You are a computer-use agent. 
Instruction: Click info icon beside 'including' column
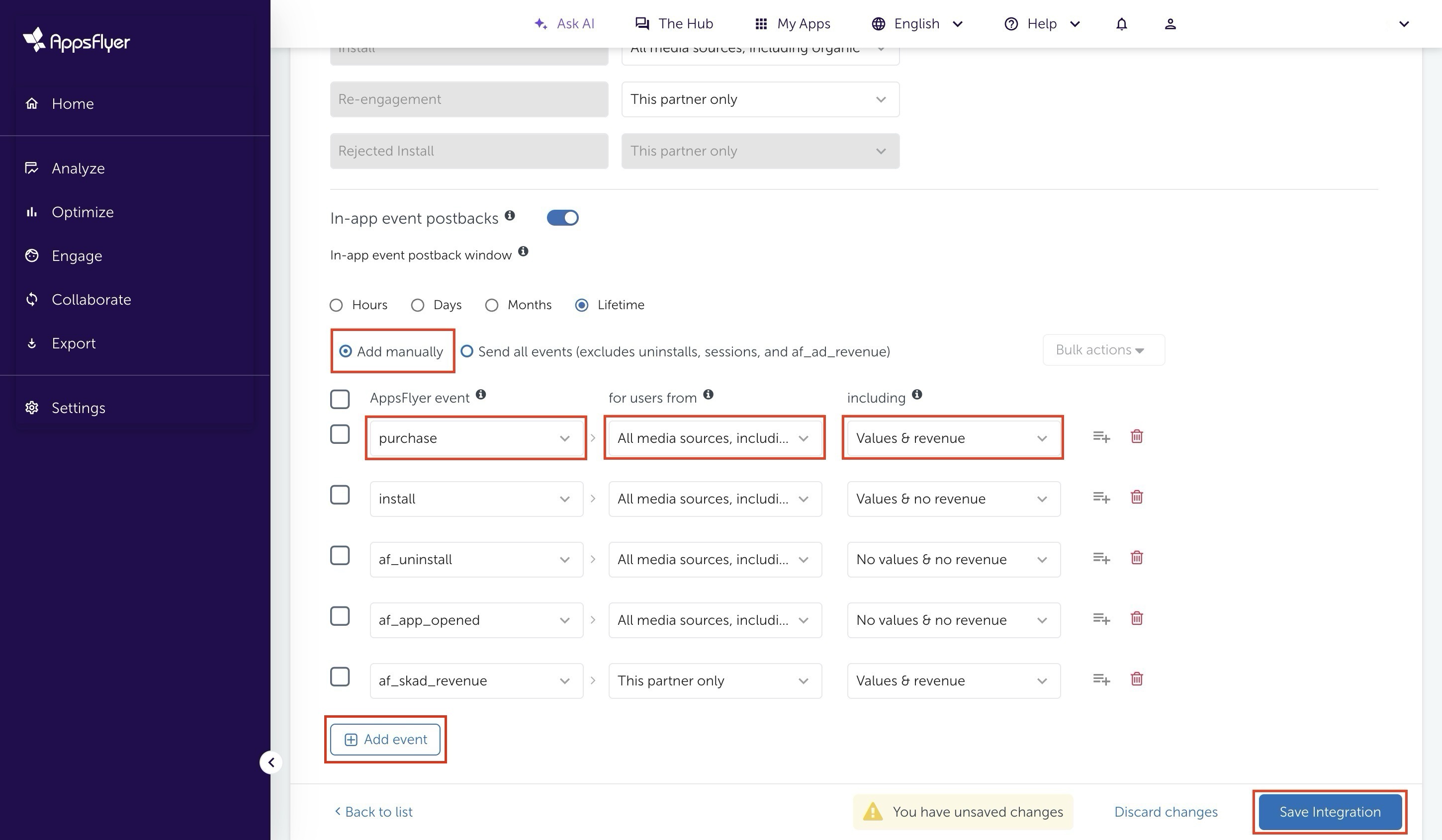click(917, 395)
